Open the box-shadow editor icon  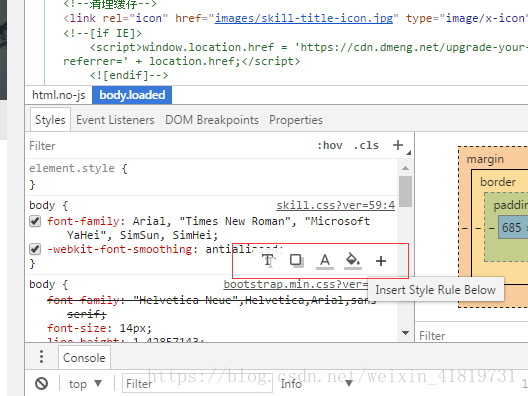(296, 261)
